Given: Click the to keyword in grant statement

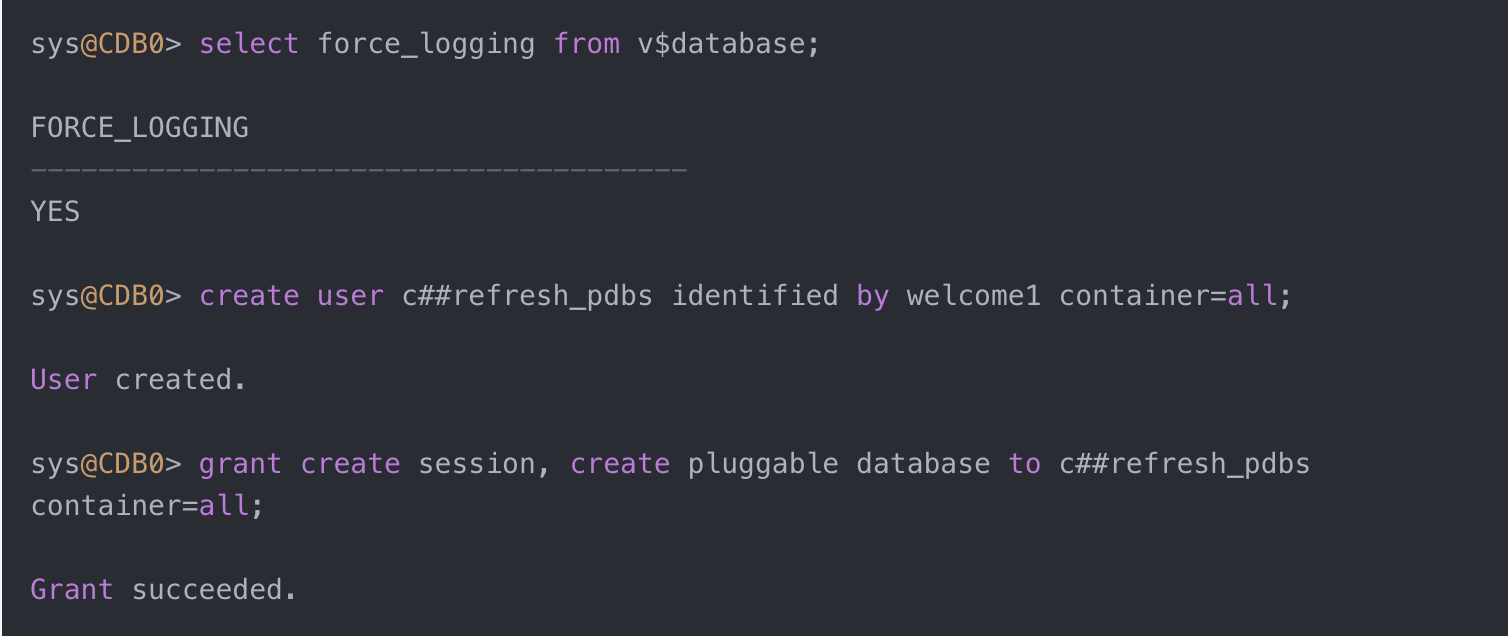Looking at the screenshot, I should (1024, 465).
